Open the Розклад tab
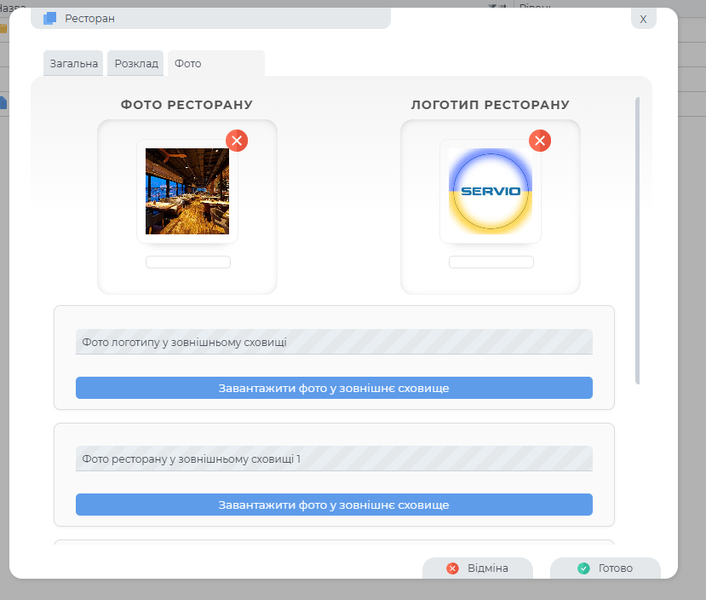 [136, 63]
